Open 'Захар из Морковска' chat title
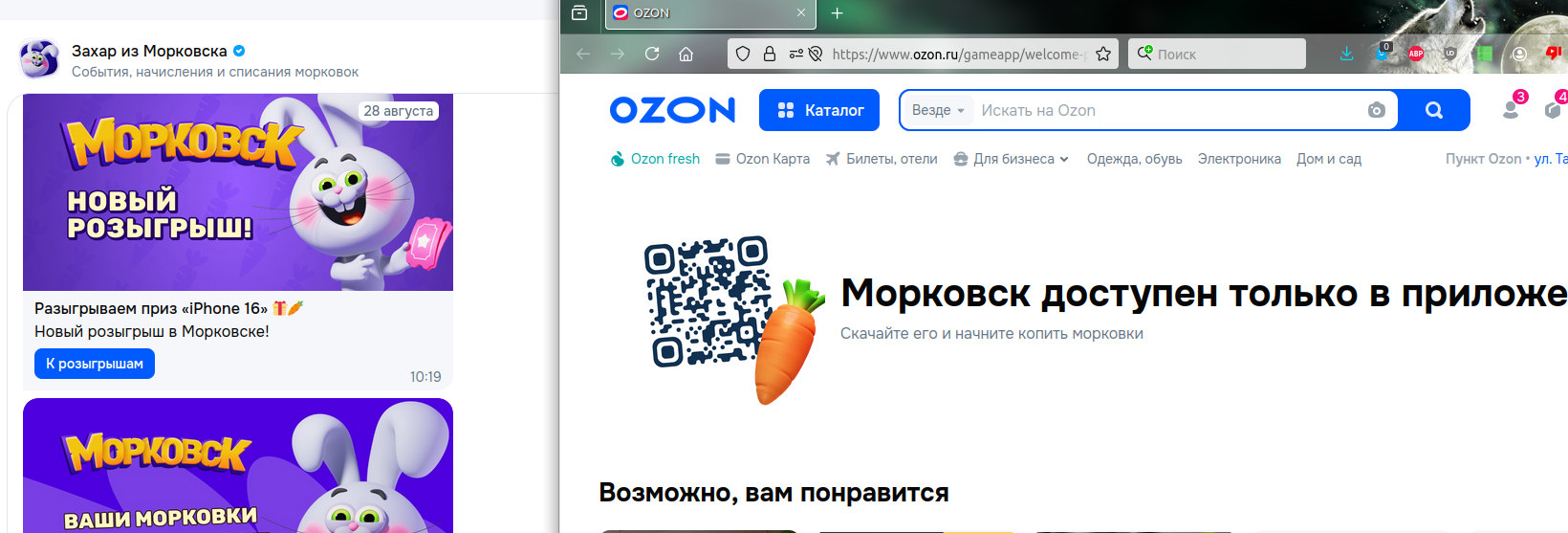 (149, 51)
